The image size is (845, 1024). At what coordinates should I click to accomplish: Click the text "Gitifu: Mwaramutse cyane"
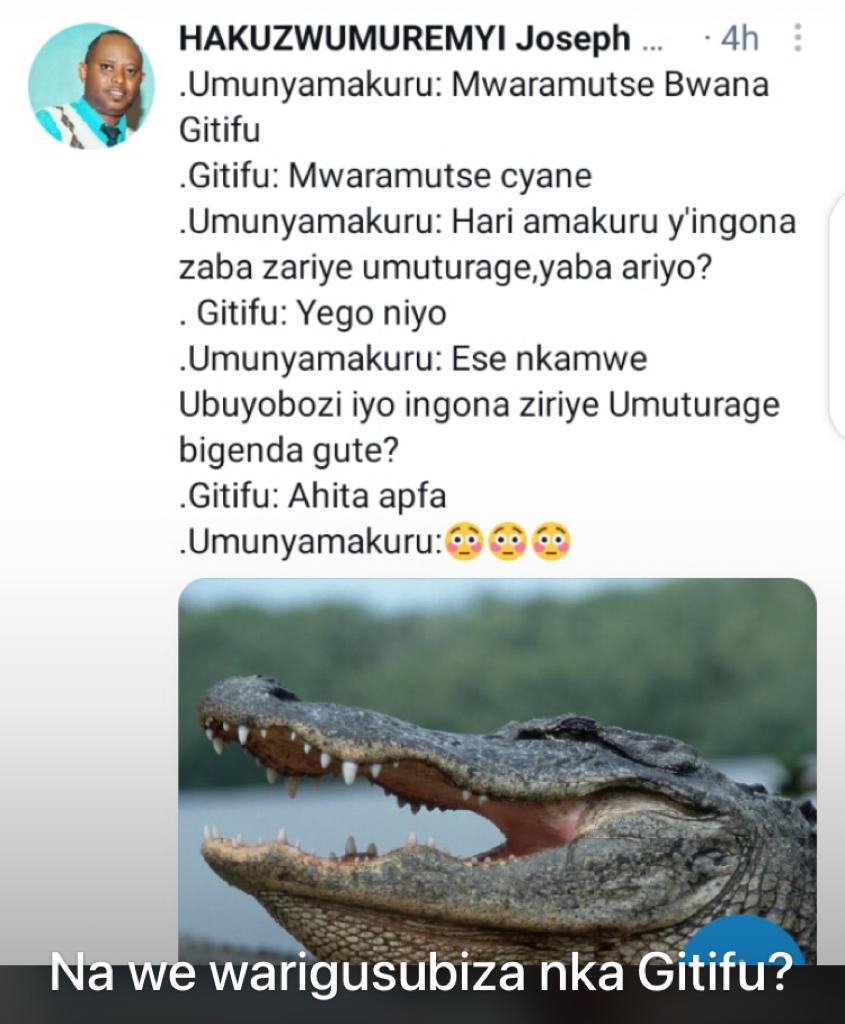pos(385,176)
